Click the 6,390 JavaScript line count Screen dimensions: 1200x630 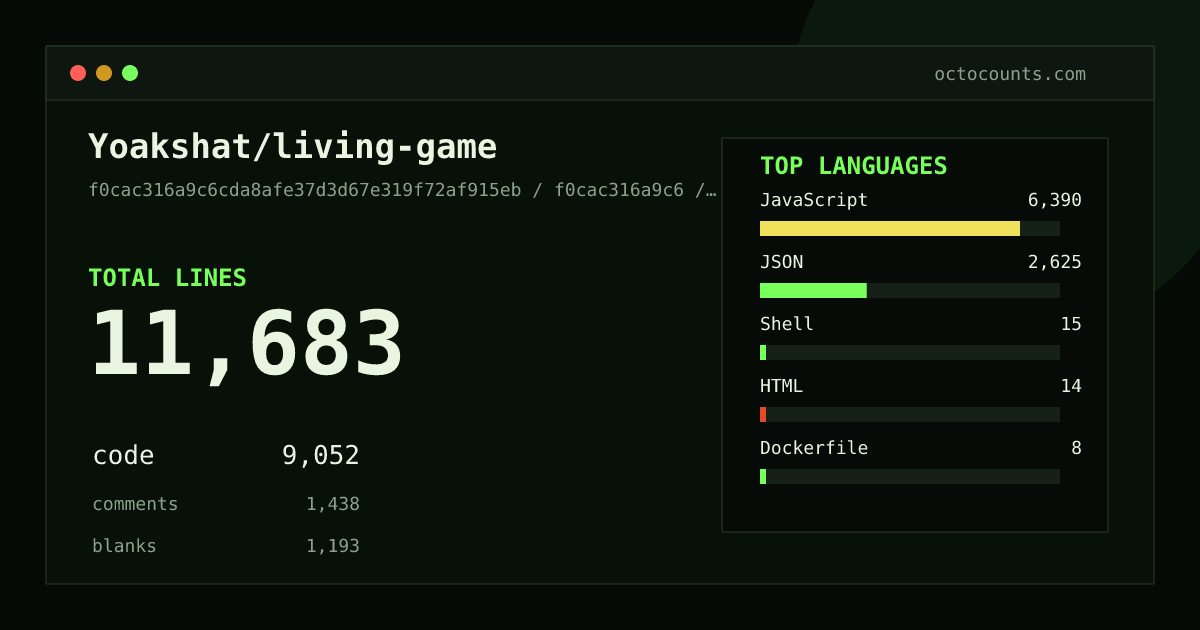coord(1055,200)
